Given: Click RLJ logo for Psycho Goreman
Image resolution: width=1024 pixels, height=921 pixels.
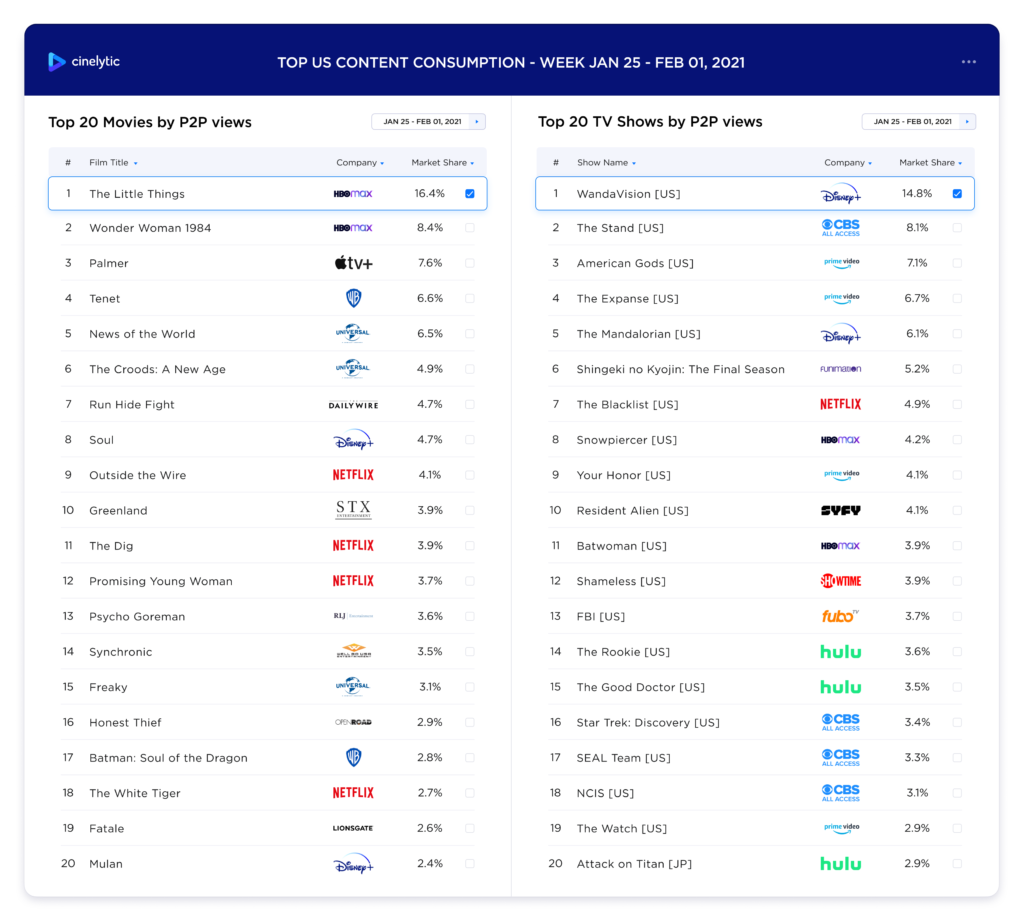Looking at the screenshot, I should [353, 616].
